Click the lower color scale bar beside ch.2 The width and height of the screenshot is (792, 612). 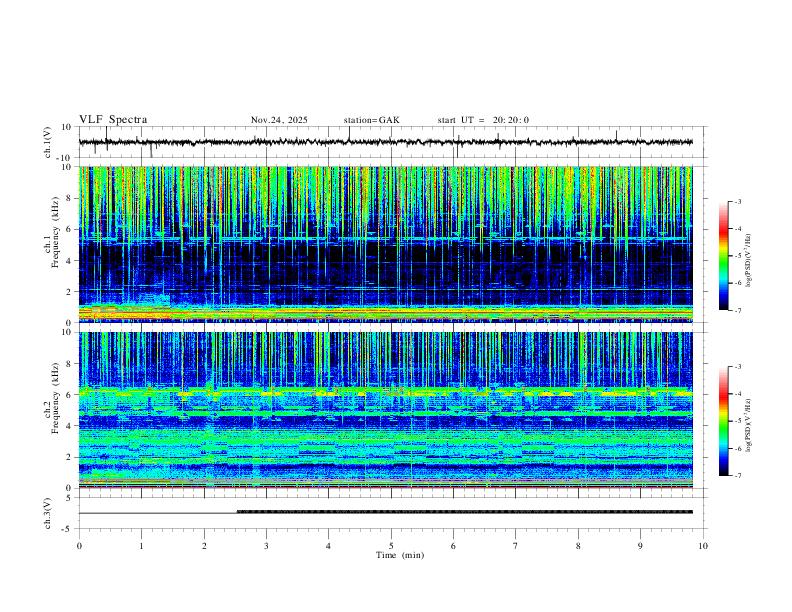pyautogui.click(x=724, y=421)
